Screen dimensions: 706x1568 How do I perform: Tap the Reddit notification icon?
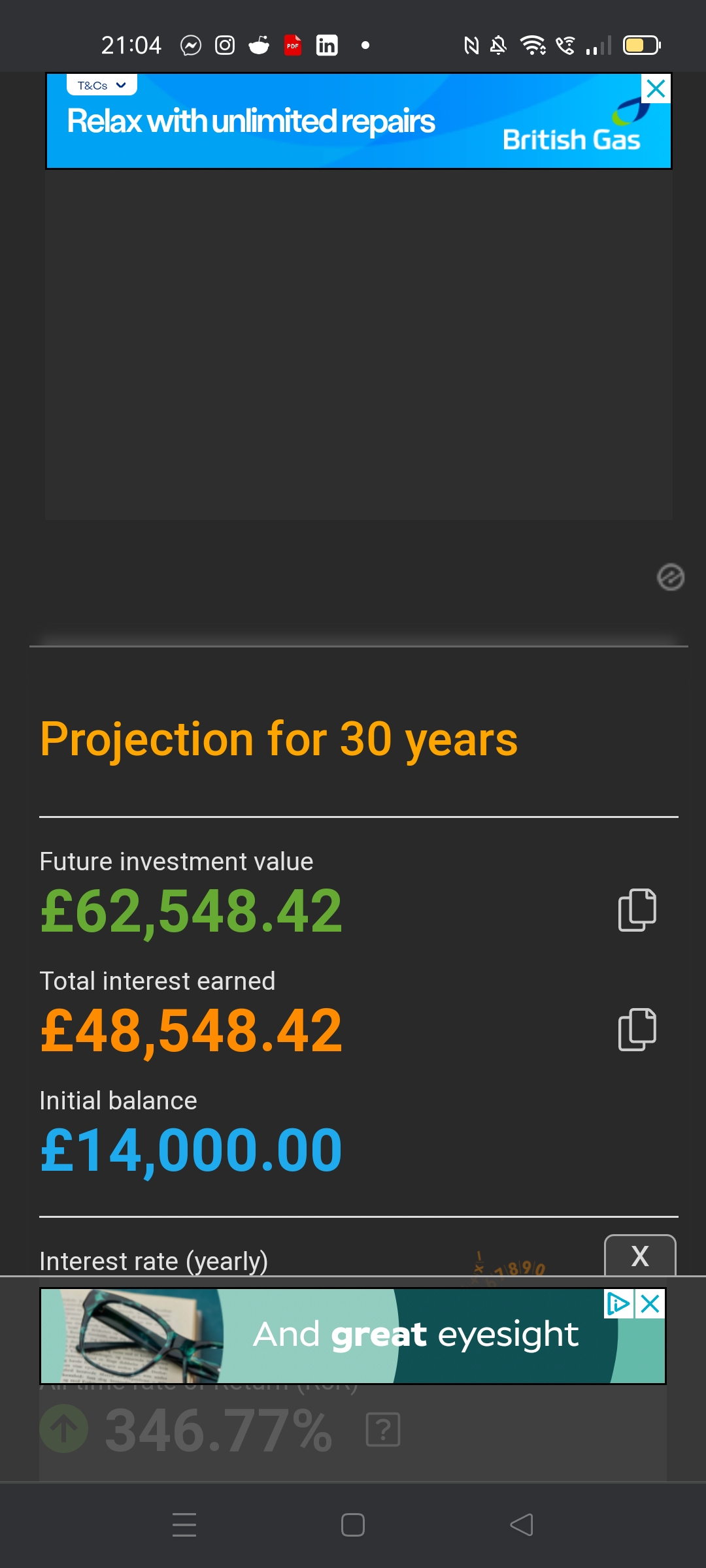tap(259, 45)
